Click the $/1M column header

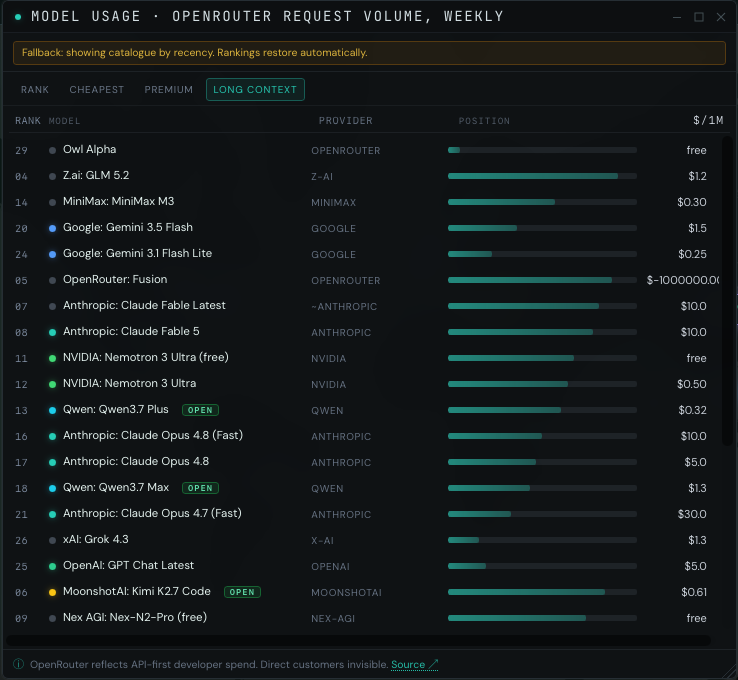click(x=708, y=120)
